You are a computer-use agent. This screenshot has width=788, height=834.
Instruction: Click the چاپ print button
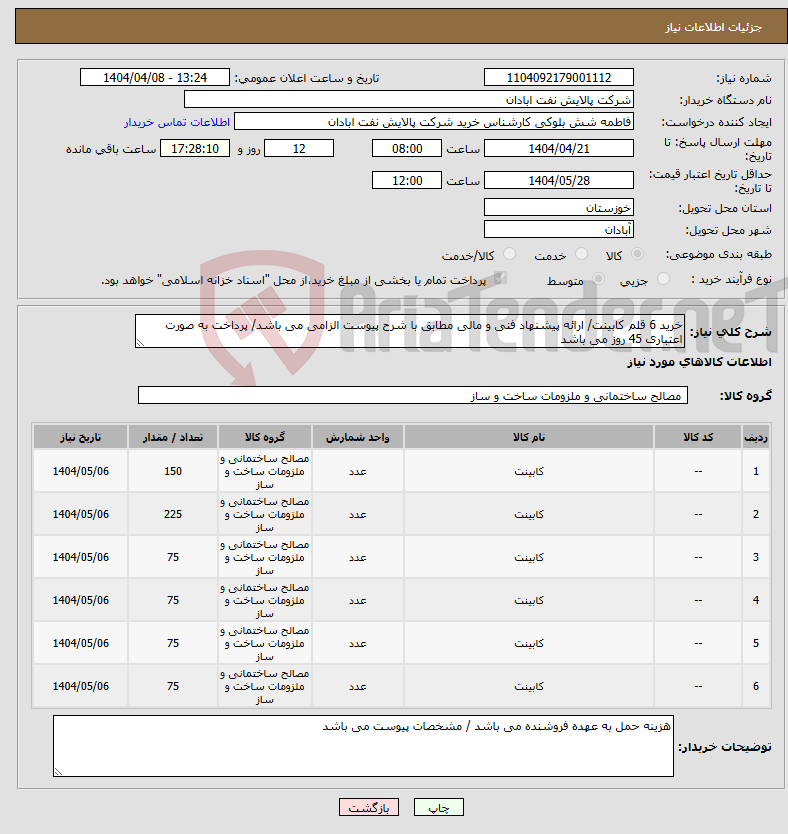pyautogui.click(x=439, y=807)
